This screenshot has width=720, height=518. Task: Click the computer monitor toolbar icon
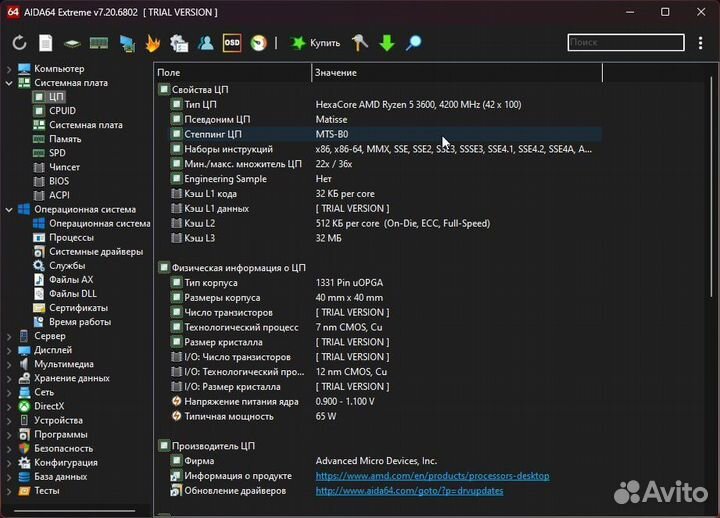coord(127,43)
